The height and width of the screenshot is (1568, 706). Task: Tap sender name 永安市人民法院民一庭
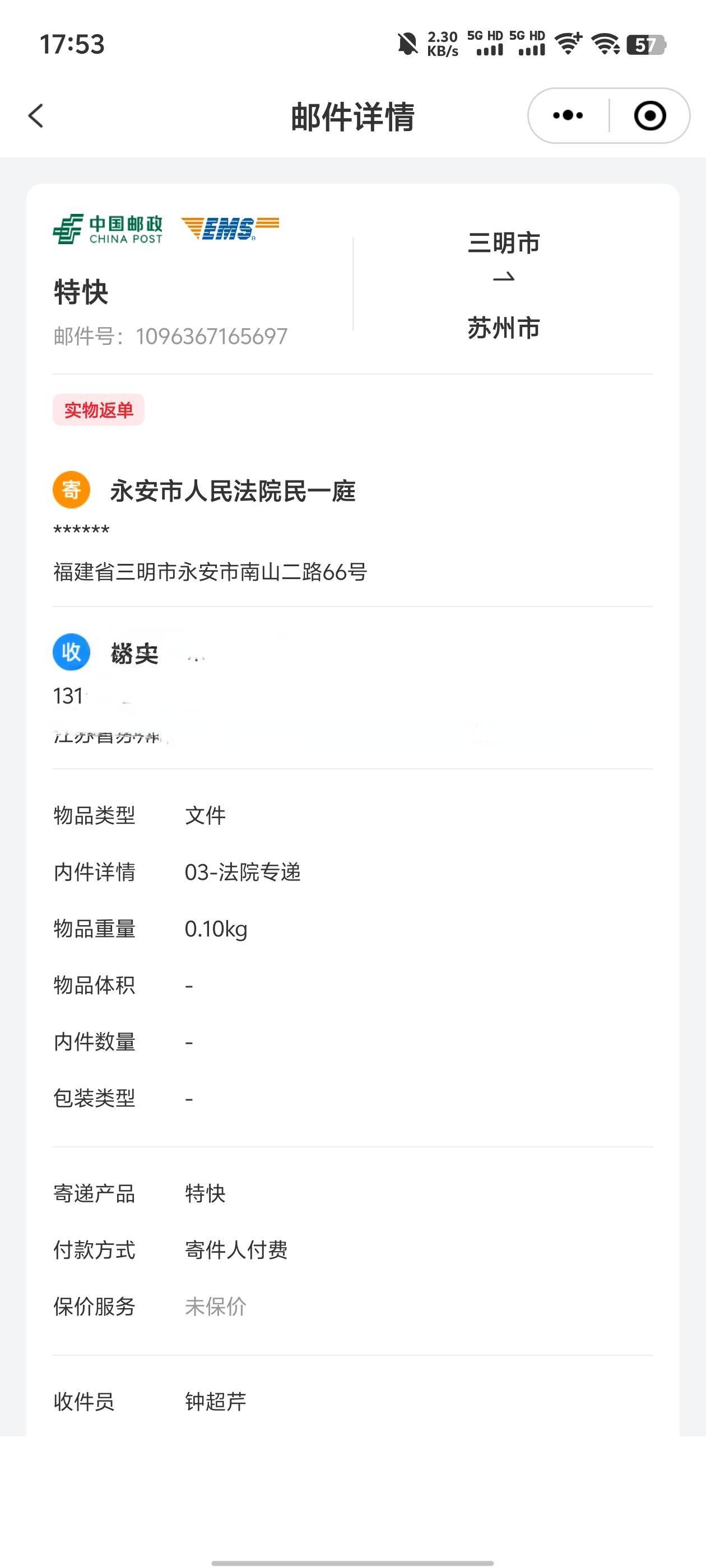(x=233, y=491)
